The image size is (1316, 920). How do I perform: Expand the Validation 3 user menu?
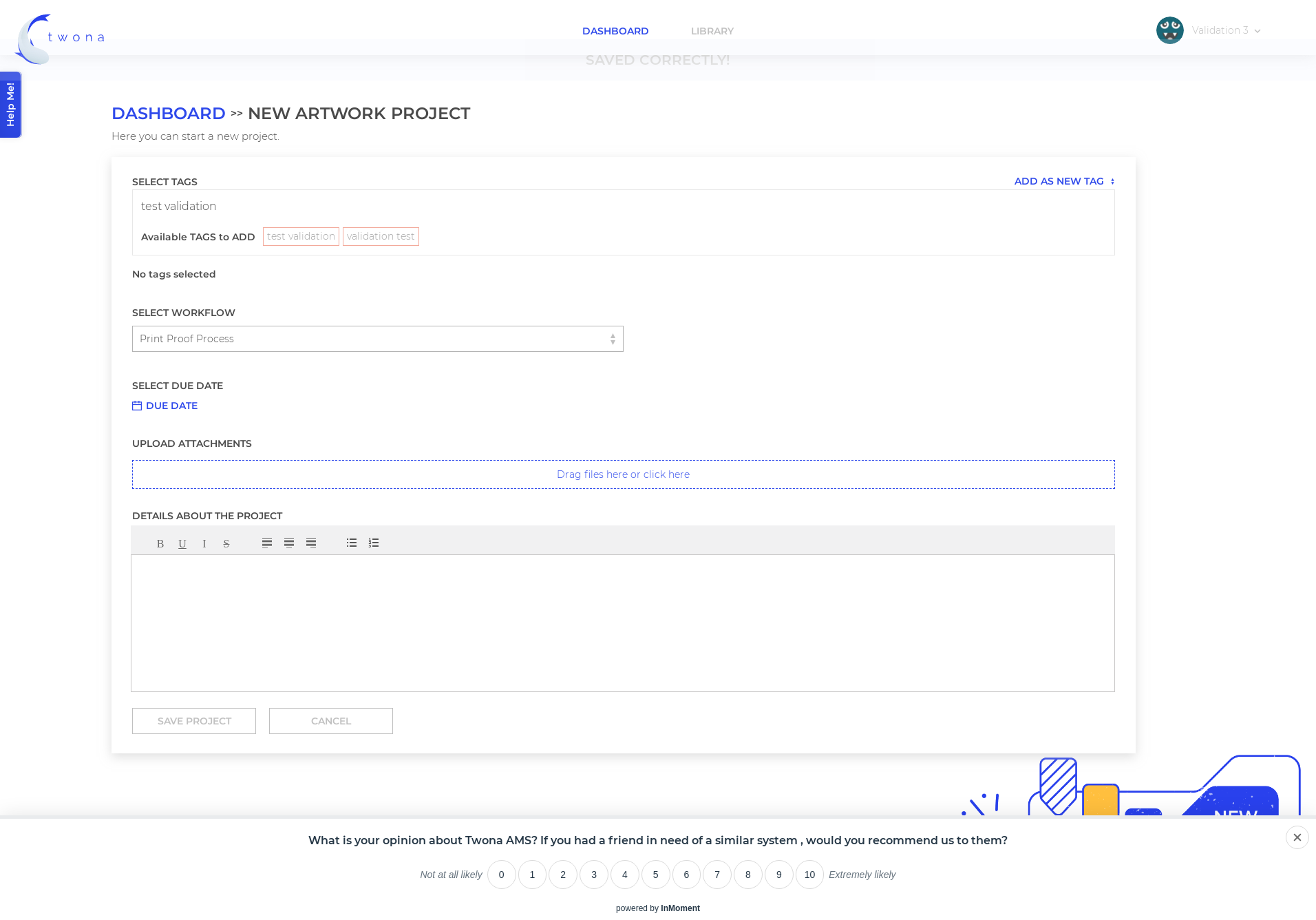(1209, 30)
